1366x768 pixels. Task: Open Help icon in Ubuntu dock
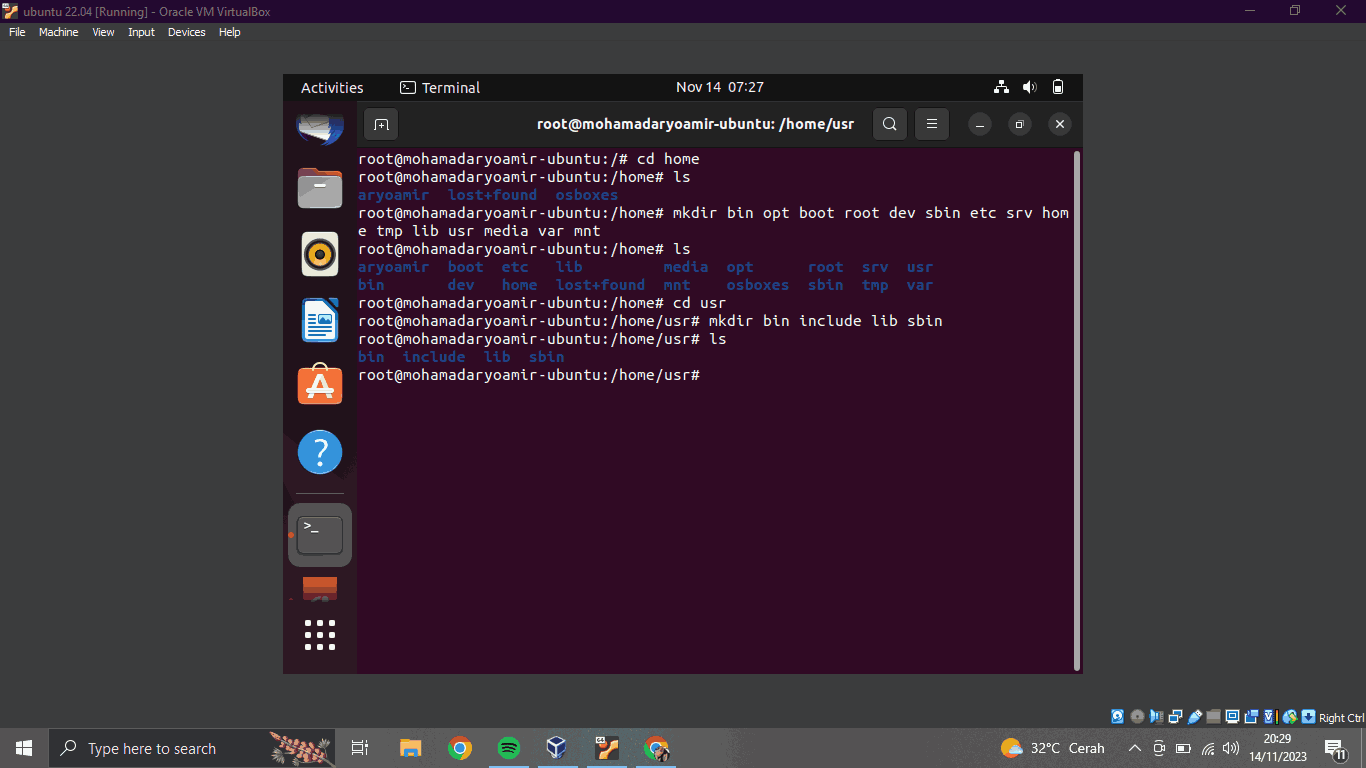[x=320, y=453]
